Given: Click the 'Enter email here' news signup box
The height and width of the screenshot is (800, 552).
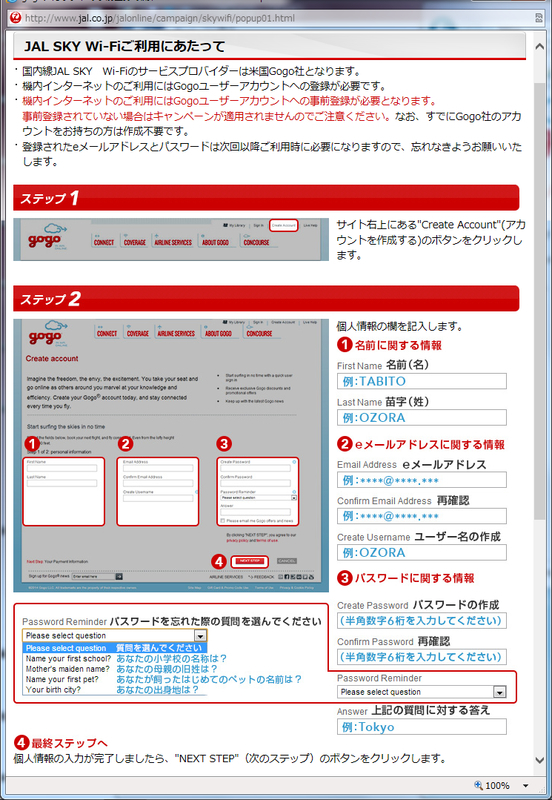Looking at the screenshot, I should (93, 577).
